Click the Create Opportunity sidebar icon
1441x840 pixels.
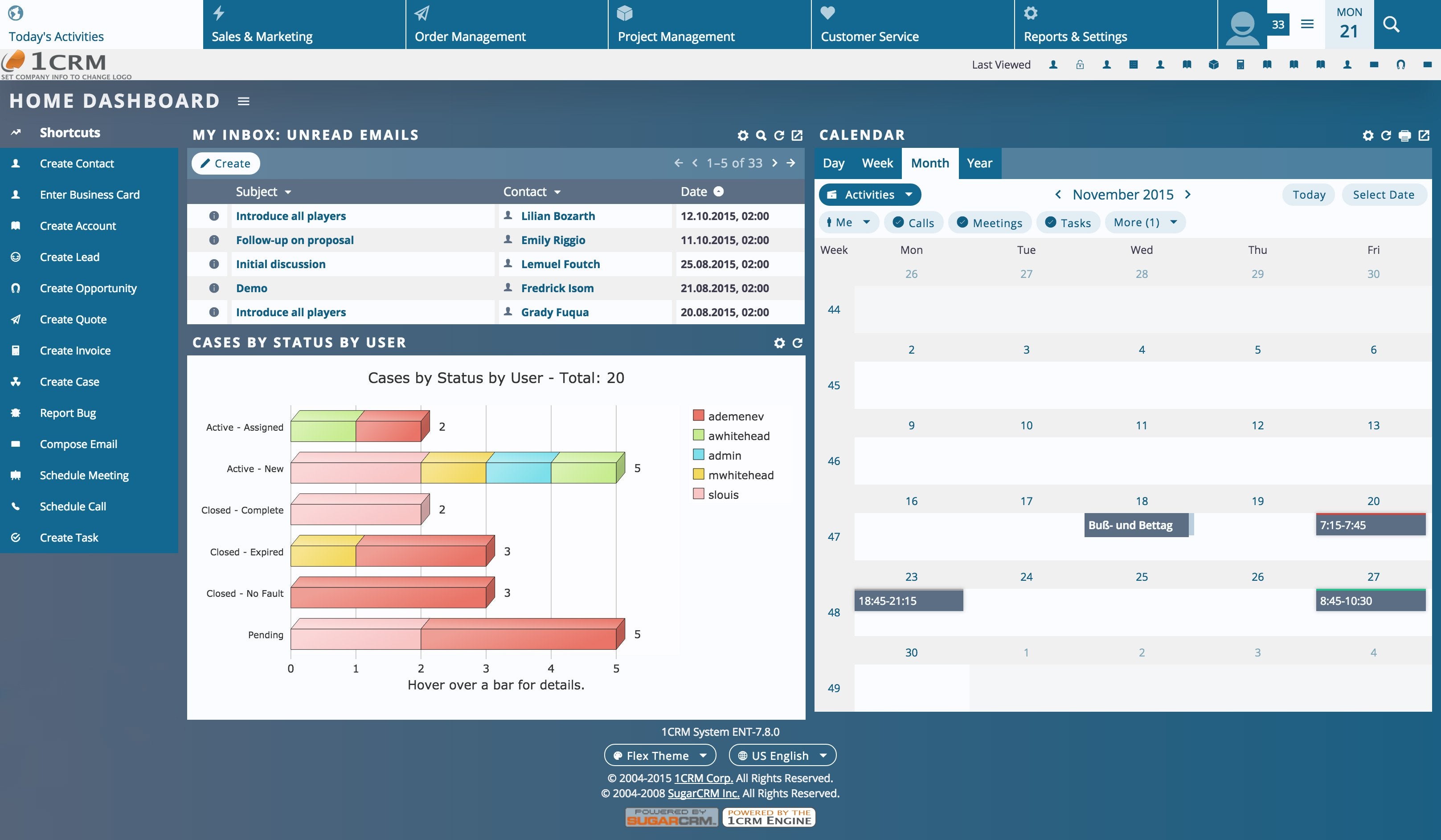15,287
